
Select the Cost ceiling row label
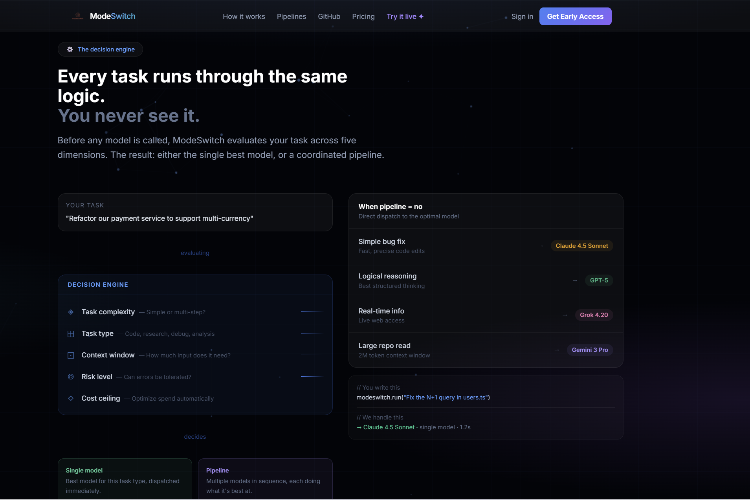click(101, 398)
